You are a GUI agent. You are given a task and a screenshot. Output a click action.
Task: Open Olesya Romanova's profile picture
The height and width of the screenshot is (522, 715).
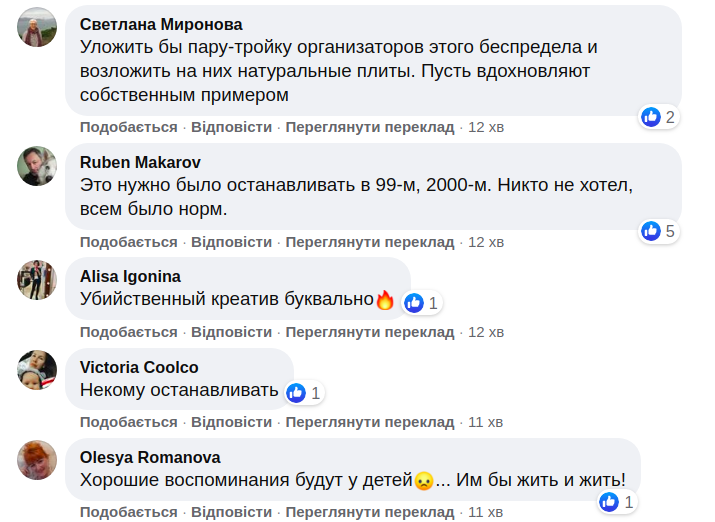click(x=37, y=460)
